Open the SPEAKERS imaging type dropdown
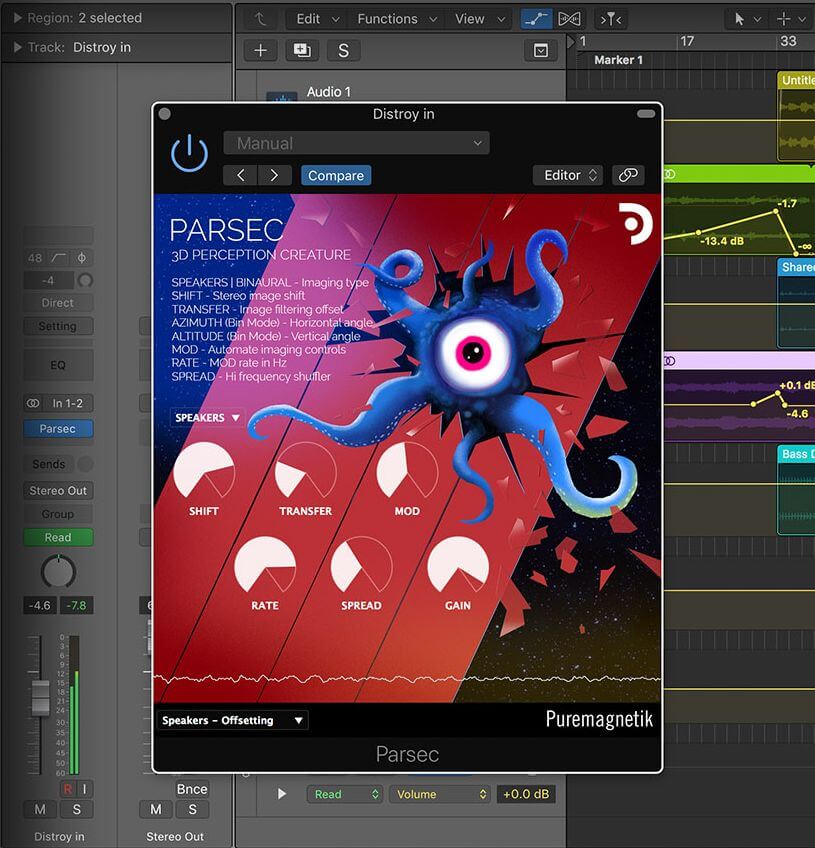Image resolution: width=815 pixels, height=848 pixels. [x=207, y=418]
